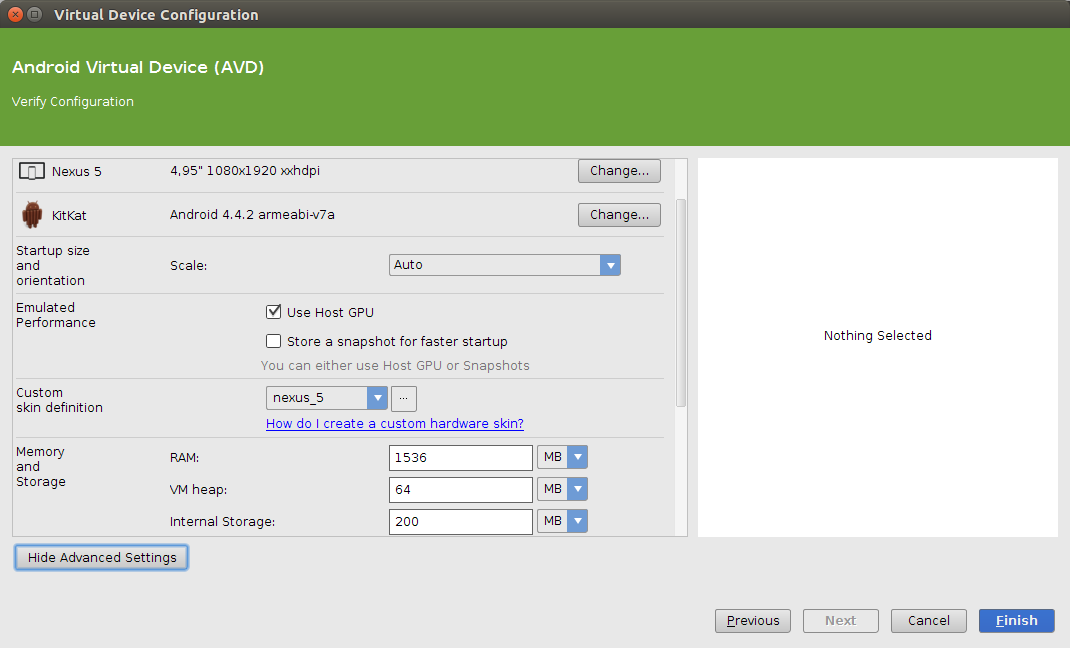Browse for a custom skin with the ellipsis button

403,398
